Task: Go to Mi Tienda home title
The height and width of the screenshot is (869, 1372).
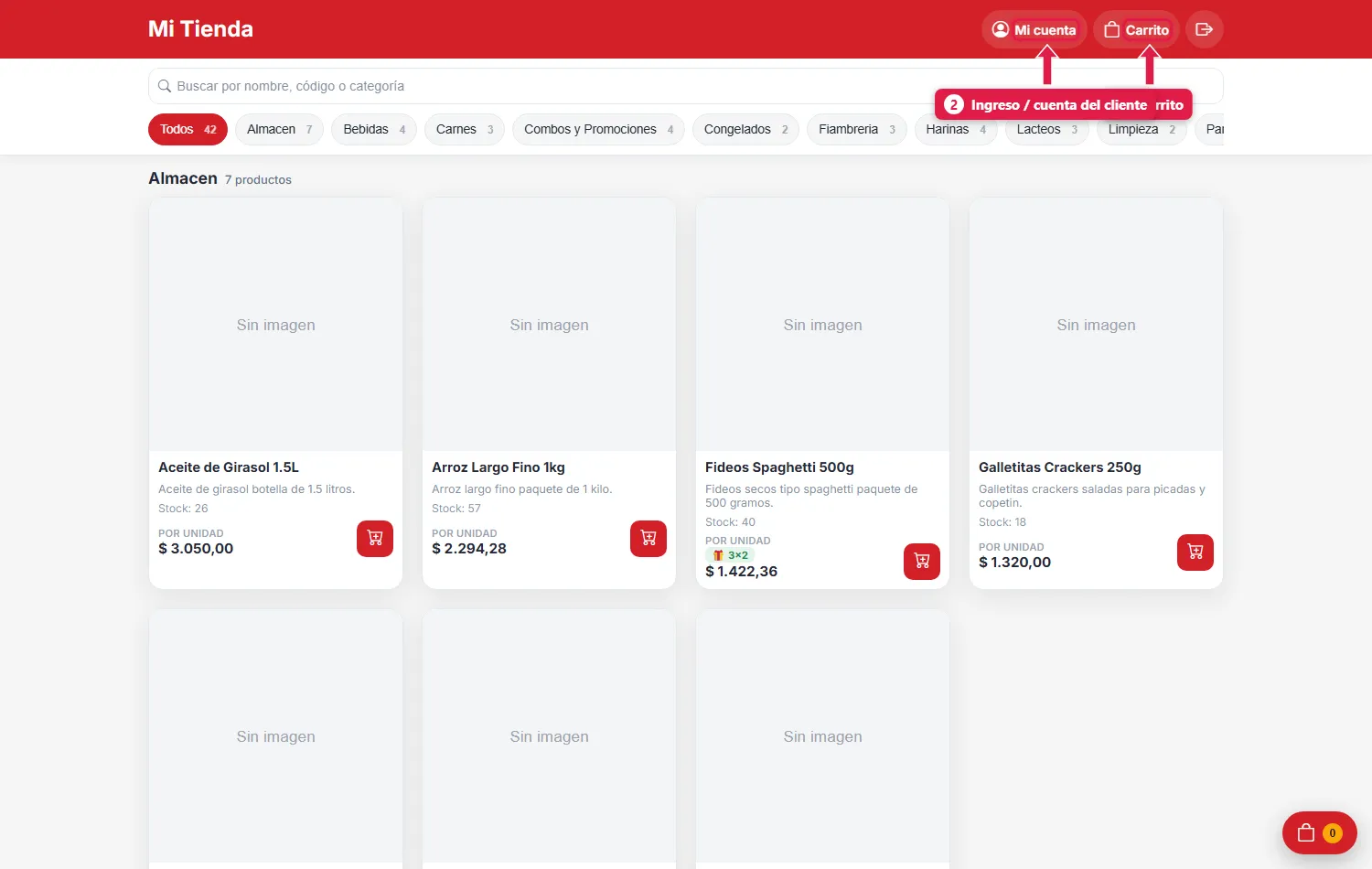Action: [200, 29]
